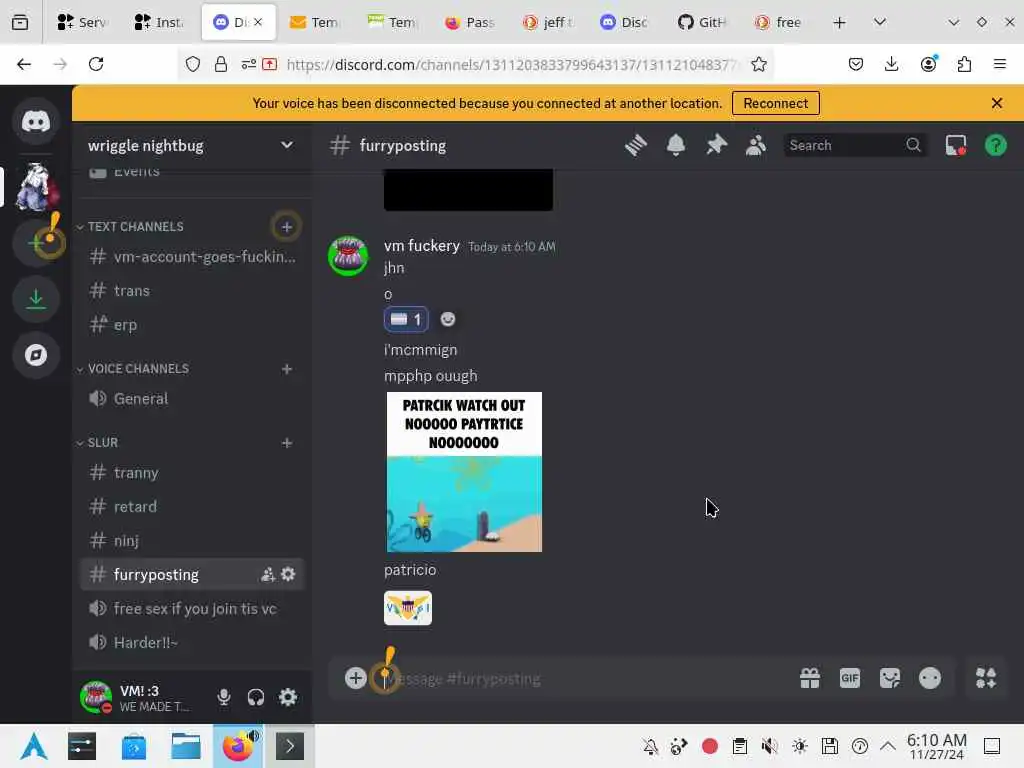1024x768 pixels.
Task: Show pinned messages pin icon
Action: pyautogui.click(x=716, y=145)
